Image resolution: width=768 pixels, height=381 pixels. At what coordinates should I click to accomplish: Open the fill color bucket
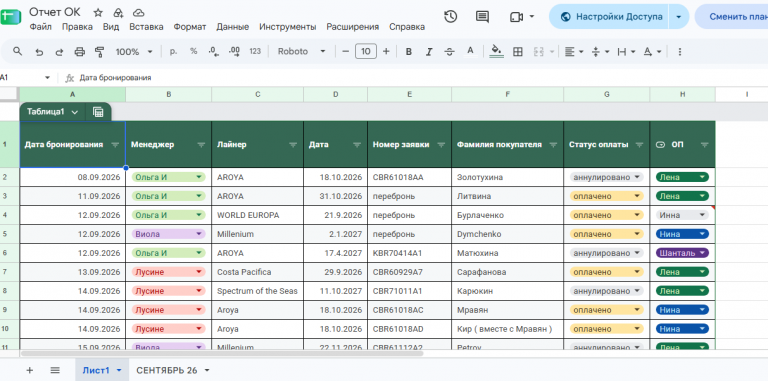[x=496, y=51]
